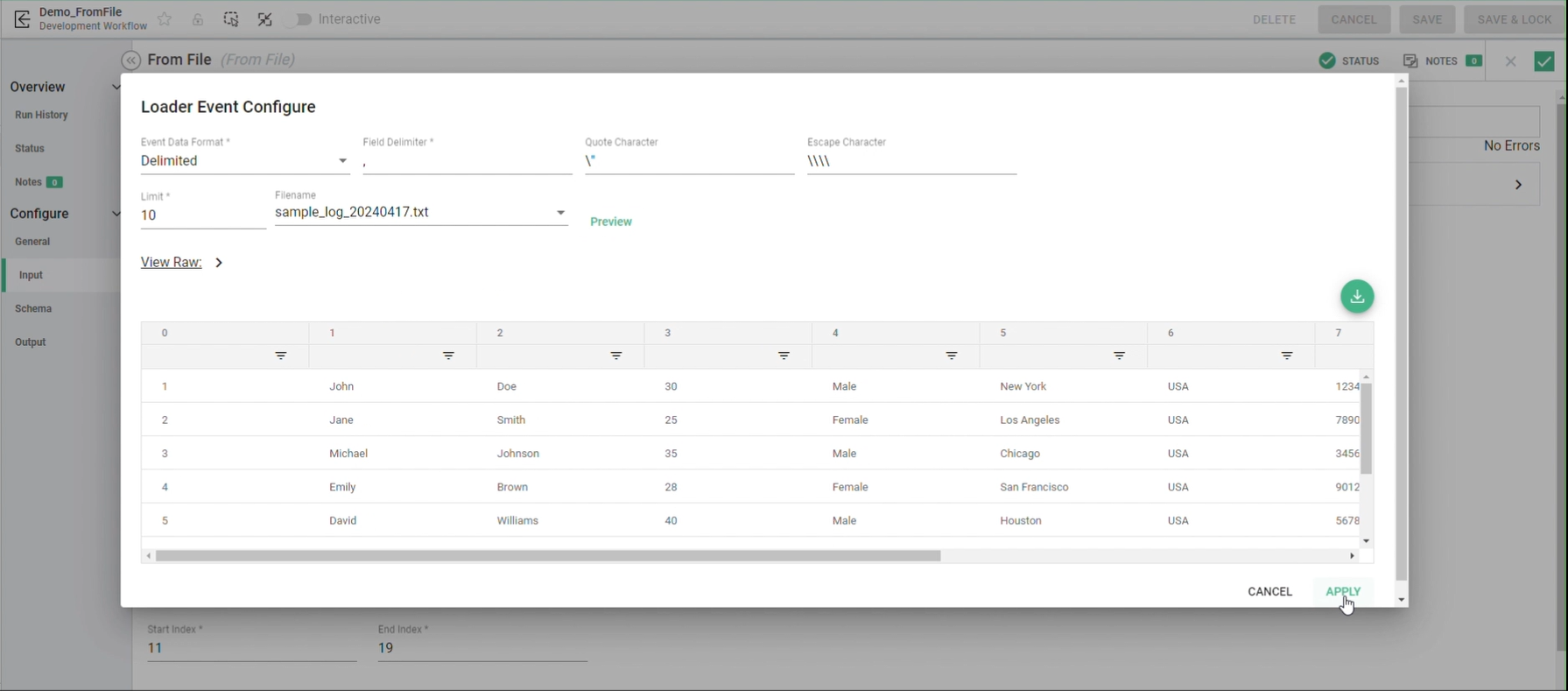This screenshot has width=1568, height=691.
Task: Click the filter icon under column 5
Action: pyautogui.click(x=1119, y=356)
